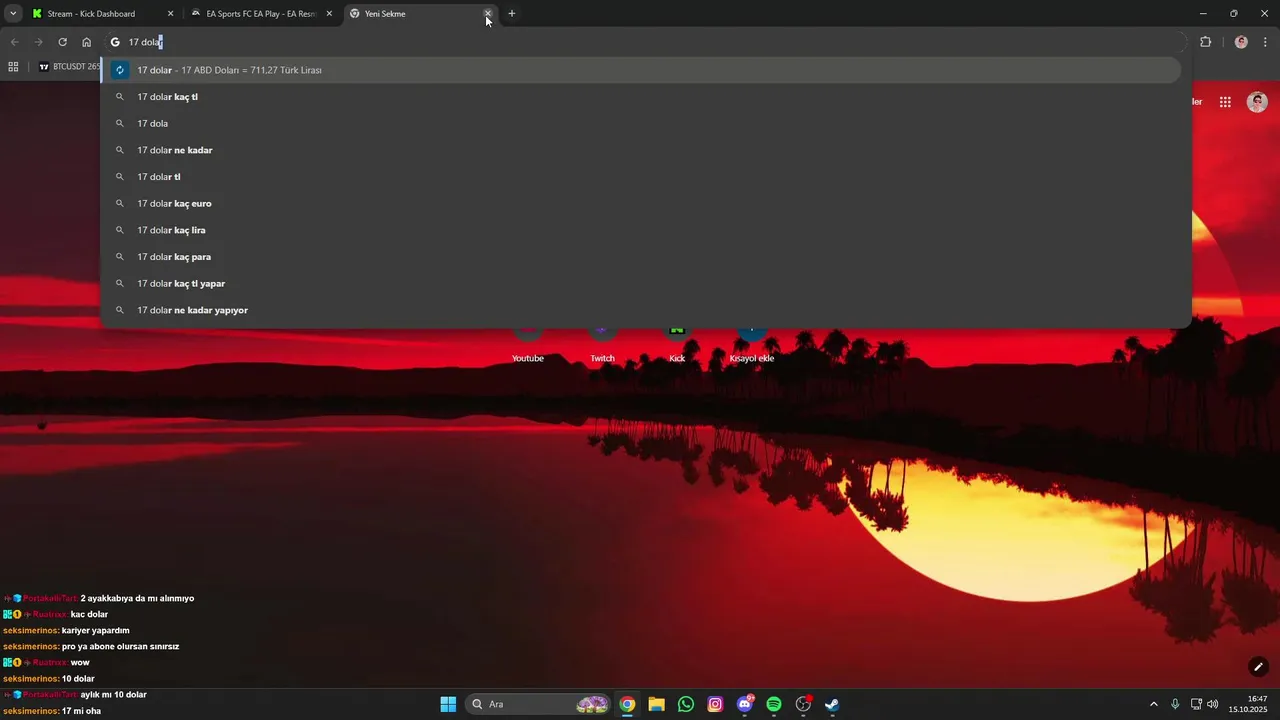Open Instagram from the taskbar

click(x=715, y=704)
